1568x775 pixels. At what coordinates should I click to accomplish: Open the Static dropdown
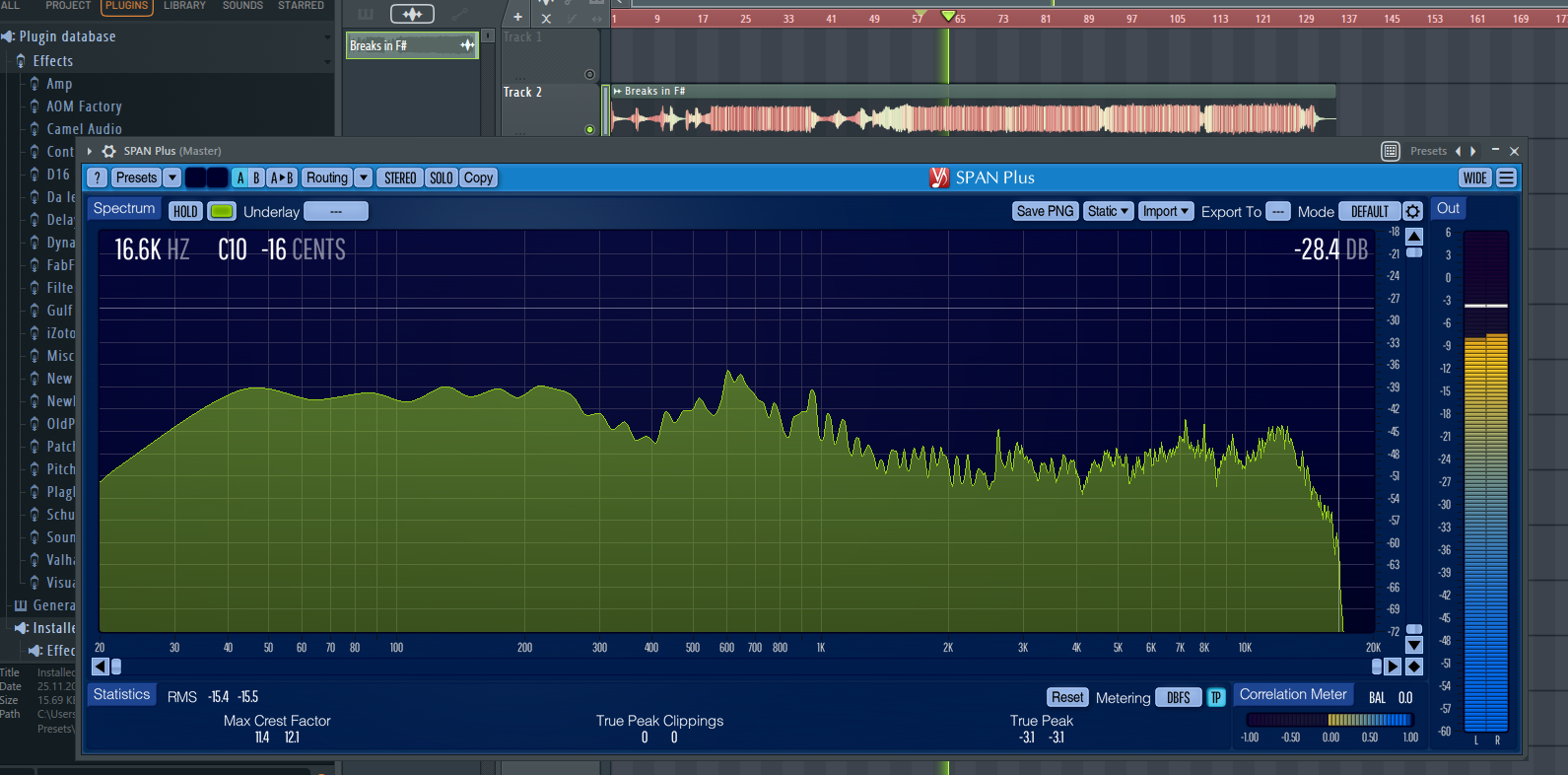[1108, 211]
